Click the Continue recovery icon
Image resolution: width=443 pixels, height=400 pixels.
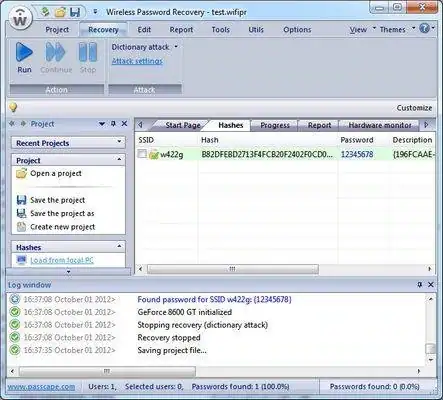[x=56, y=57]
